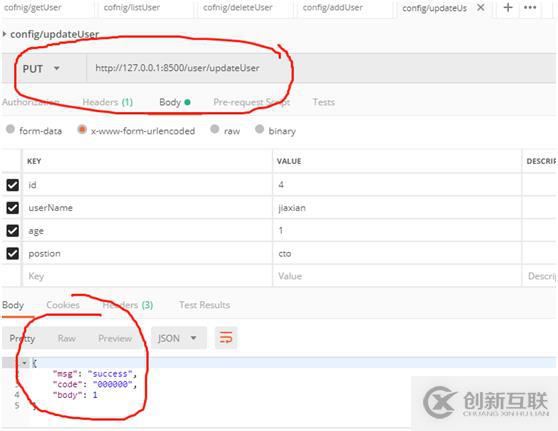Screen dimensions: 558x431
Task: Open the tab options ellipsis menu
Action: pyautogui.click(x=530, y=7)
